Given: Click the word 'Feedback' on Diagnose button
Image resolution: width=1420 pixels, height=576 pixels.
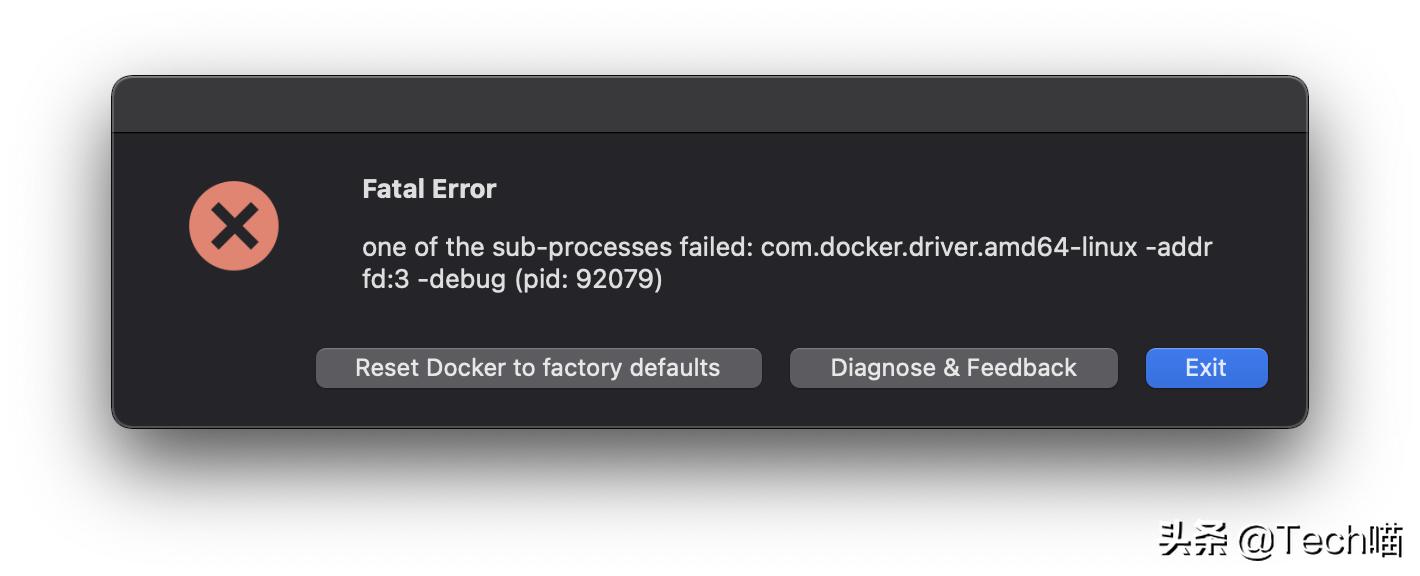Looking at the screenshot, I should click(x=1022, y=368).
